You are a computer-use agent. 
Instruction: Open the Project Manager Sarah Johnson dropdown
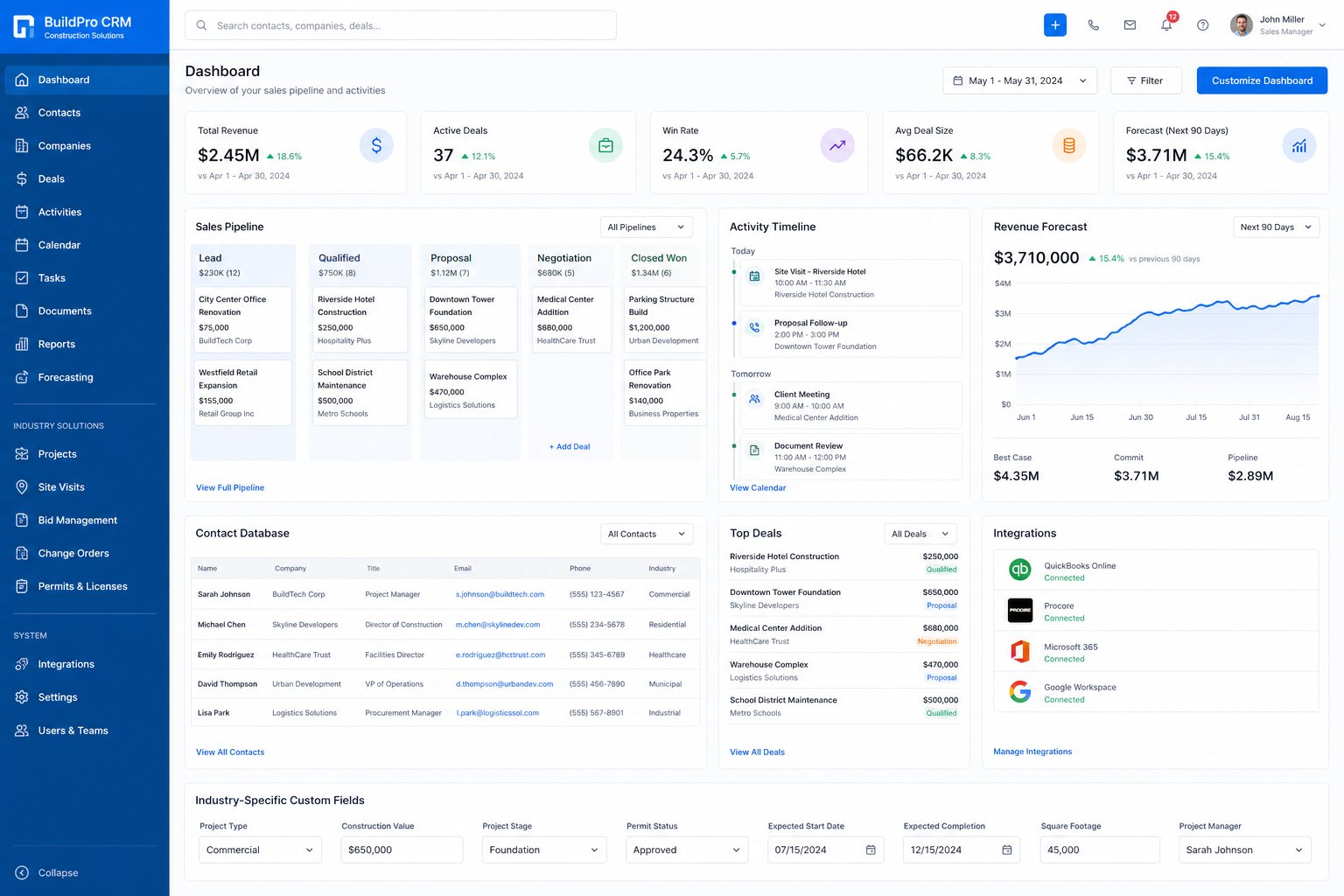tap(1245, 850)
